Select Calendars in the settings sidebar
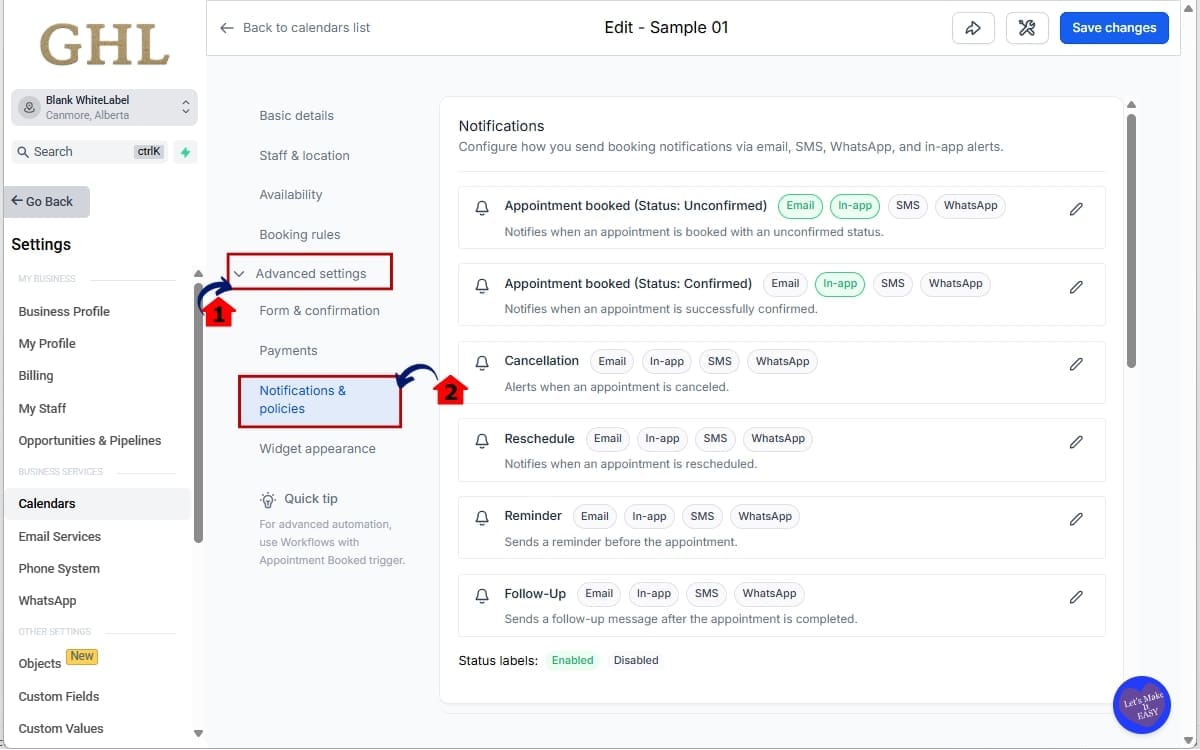The image size is (1200, 750). tap(47, 504)
